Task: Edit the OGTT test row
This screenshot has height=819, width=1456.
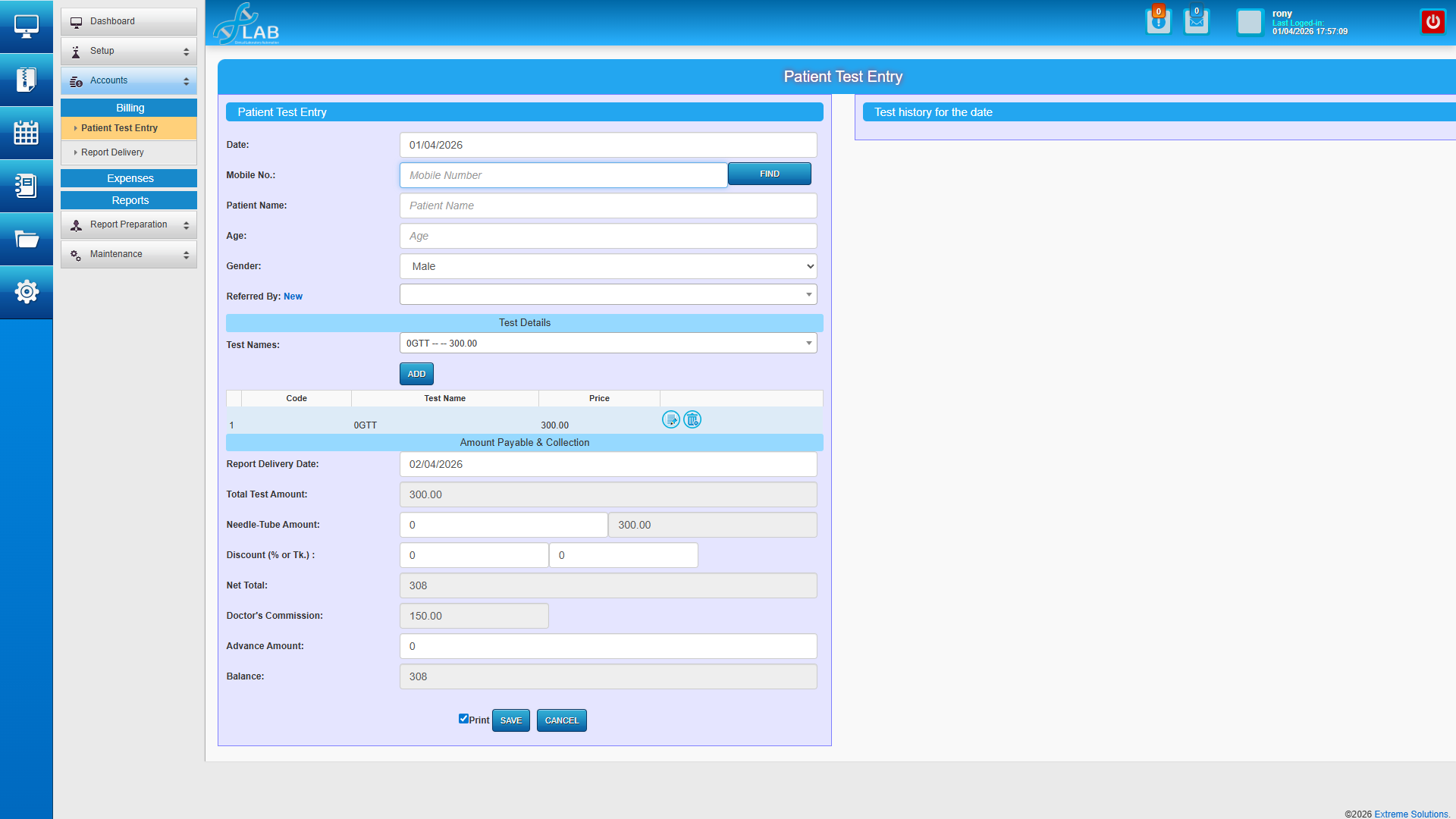Action: tap(670, 419)
